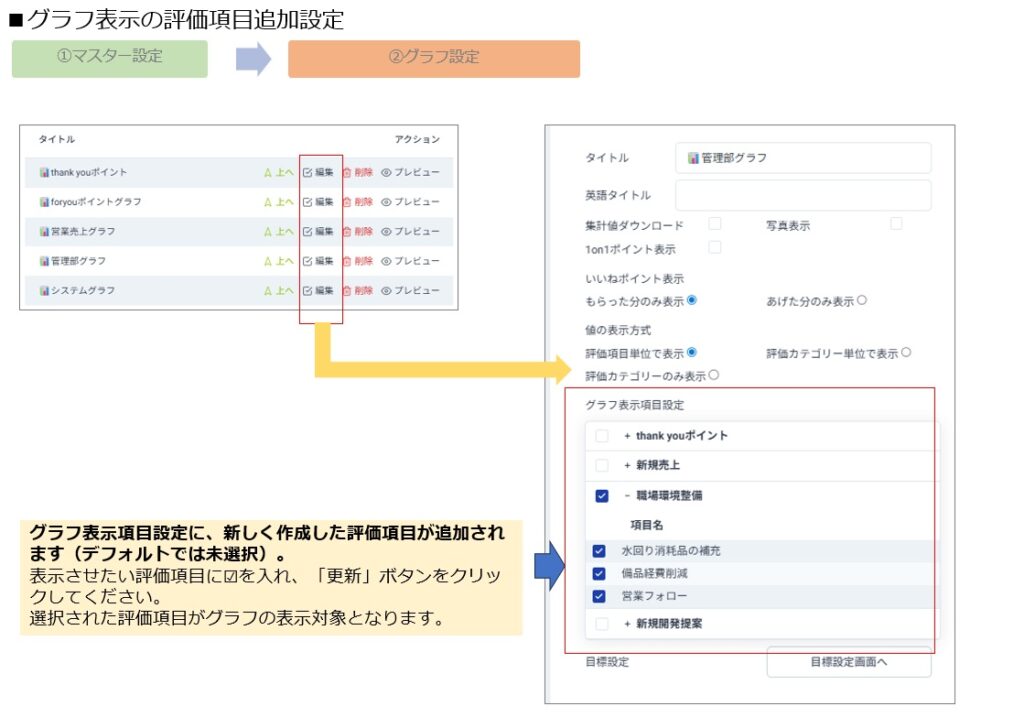Viewport: 1024px width, 717px height.
Task: Click move-up arrow for foryouポイントグラフ
Action: pyautogui.click(x=268, y=202)
